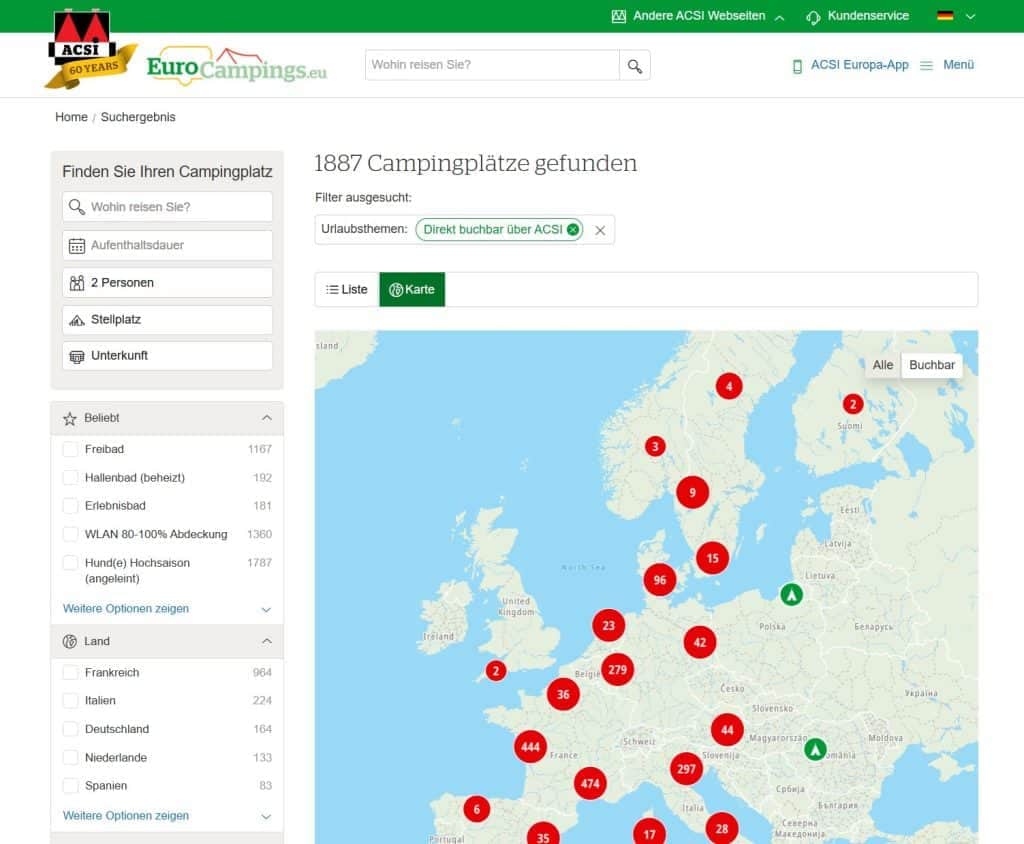Collapse the Beliebt filter section

pos(167,418)
